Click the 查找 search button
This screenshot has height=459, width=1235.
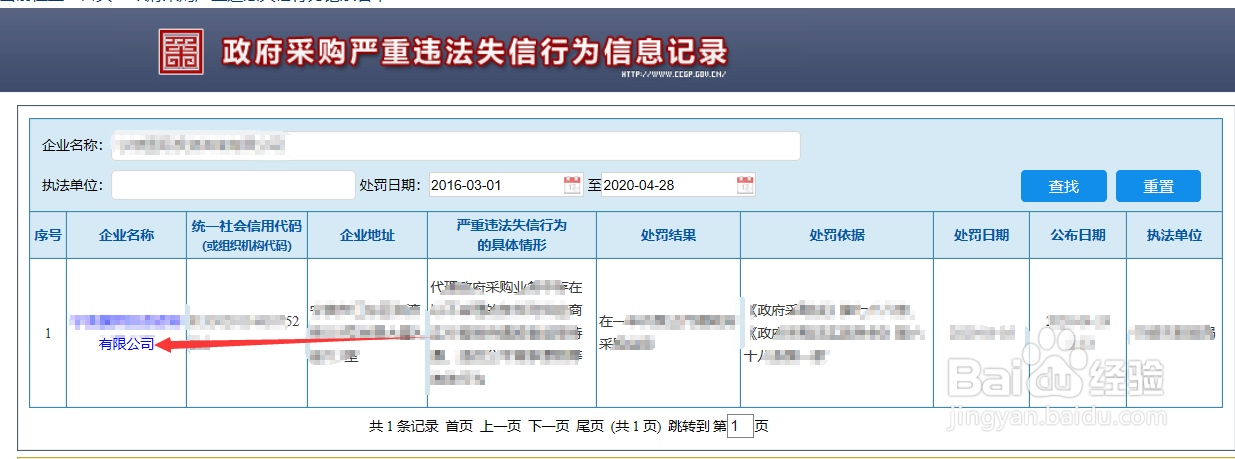(1063, 186)
